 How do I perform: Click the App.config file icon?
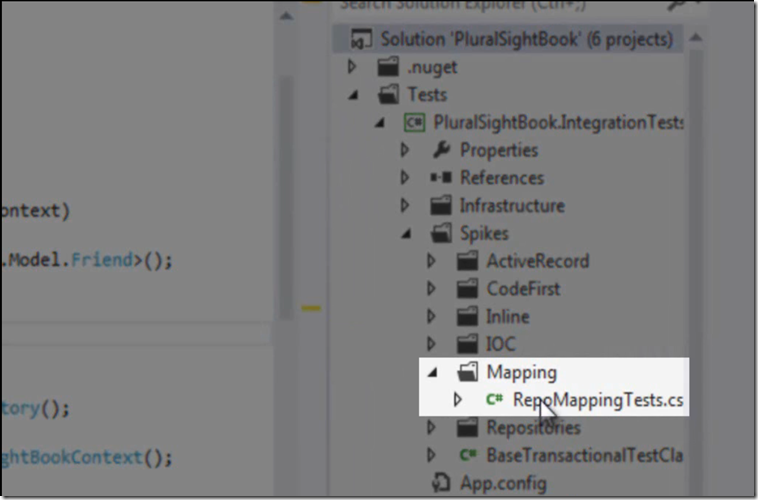click(x=441, y=483)
